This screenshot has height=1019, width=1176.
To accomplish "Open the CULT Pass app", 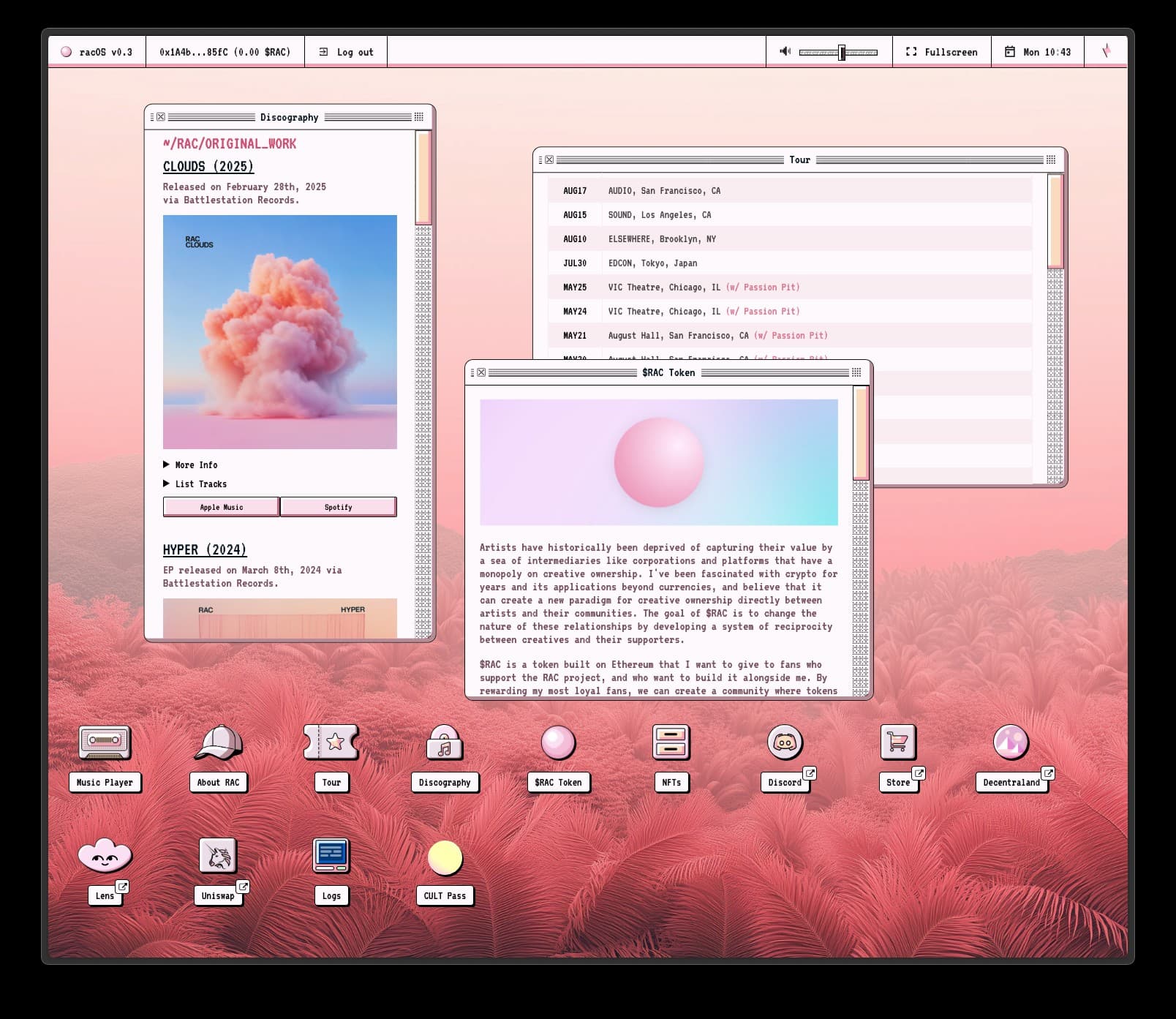I will click(x=444, y=856).
